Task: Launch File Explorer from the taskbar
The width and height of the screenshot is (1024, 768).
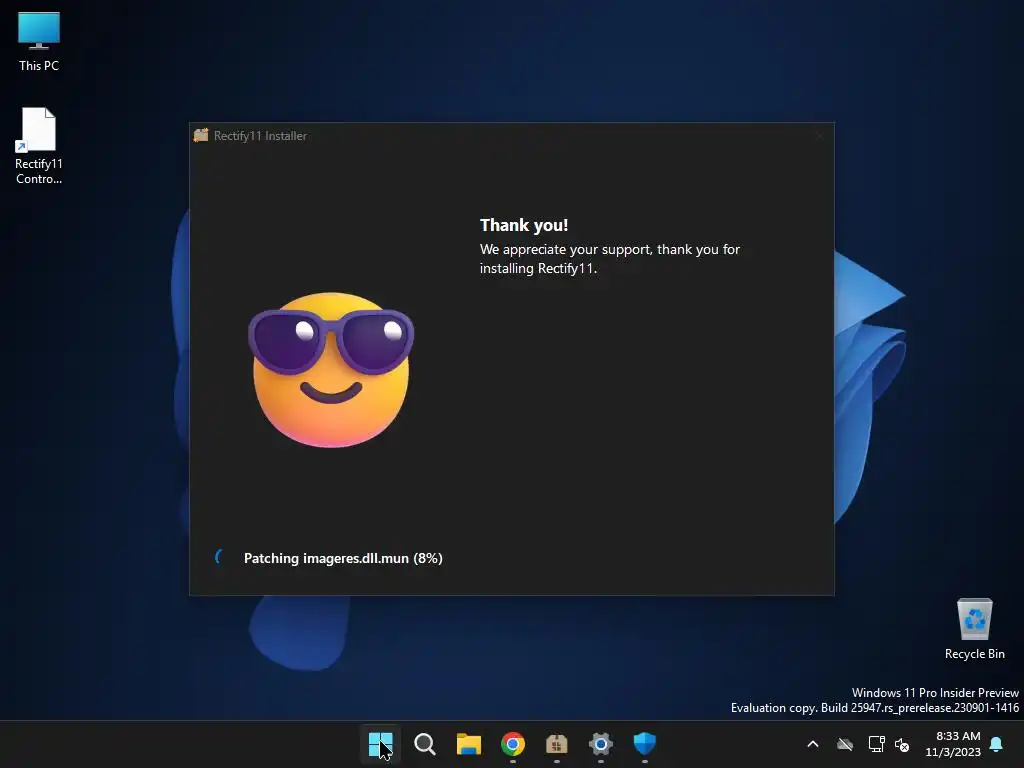Action: [x=468, y=744]
